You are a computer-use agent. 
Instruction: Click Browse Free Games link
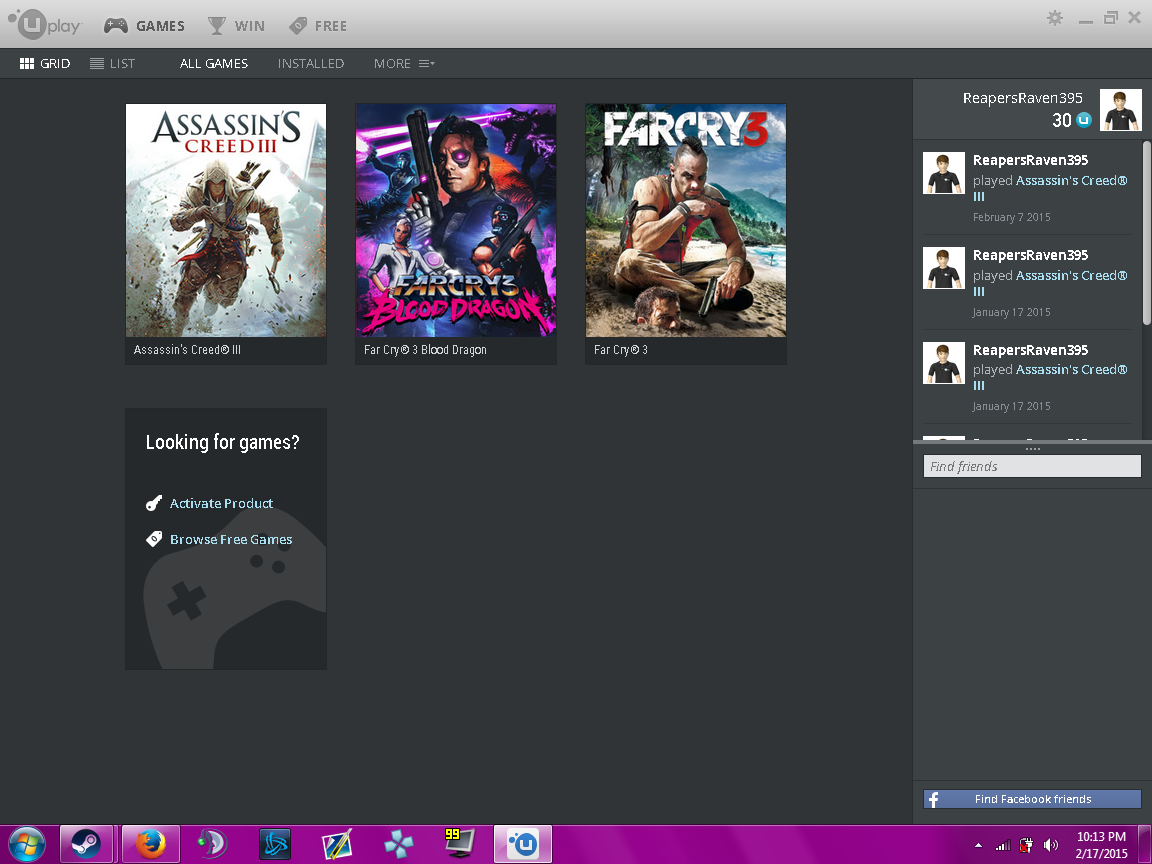231,539
